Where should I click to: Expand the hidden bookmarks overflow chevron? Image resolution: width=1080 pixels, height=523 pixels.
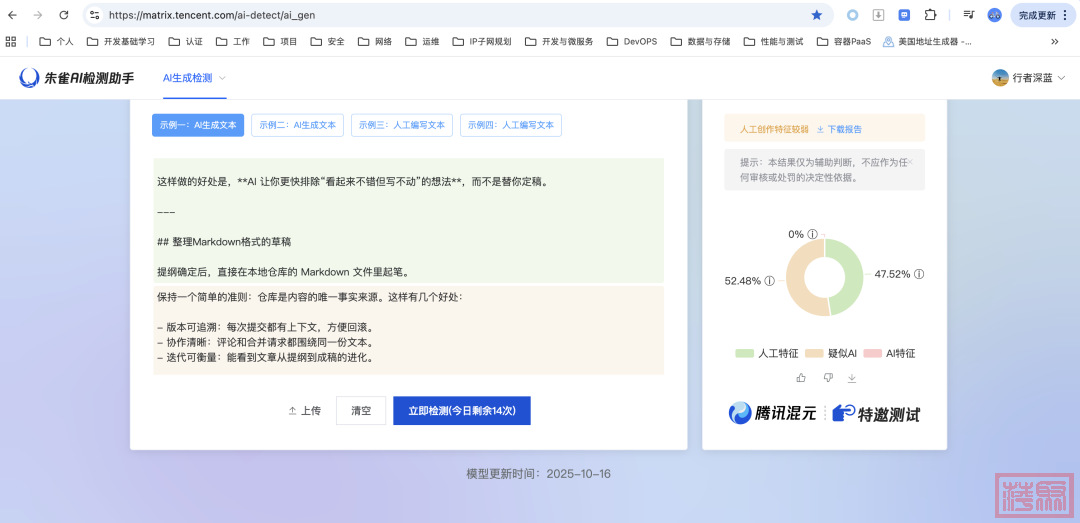point(1054,42)
